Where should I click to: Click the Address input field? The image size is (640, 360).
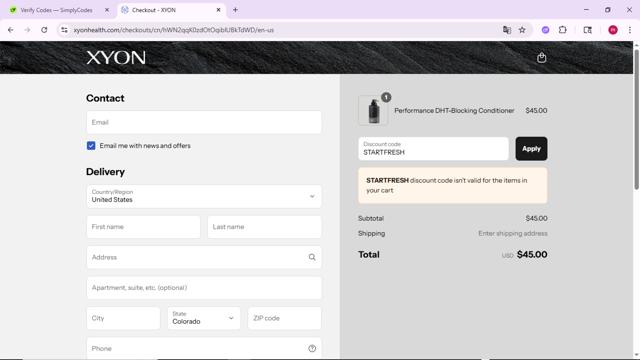point(204,257)
